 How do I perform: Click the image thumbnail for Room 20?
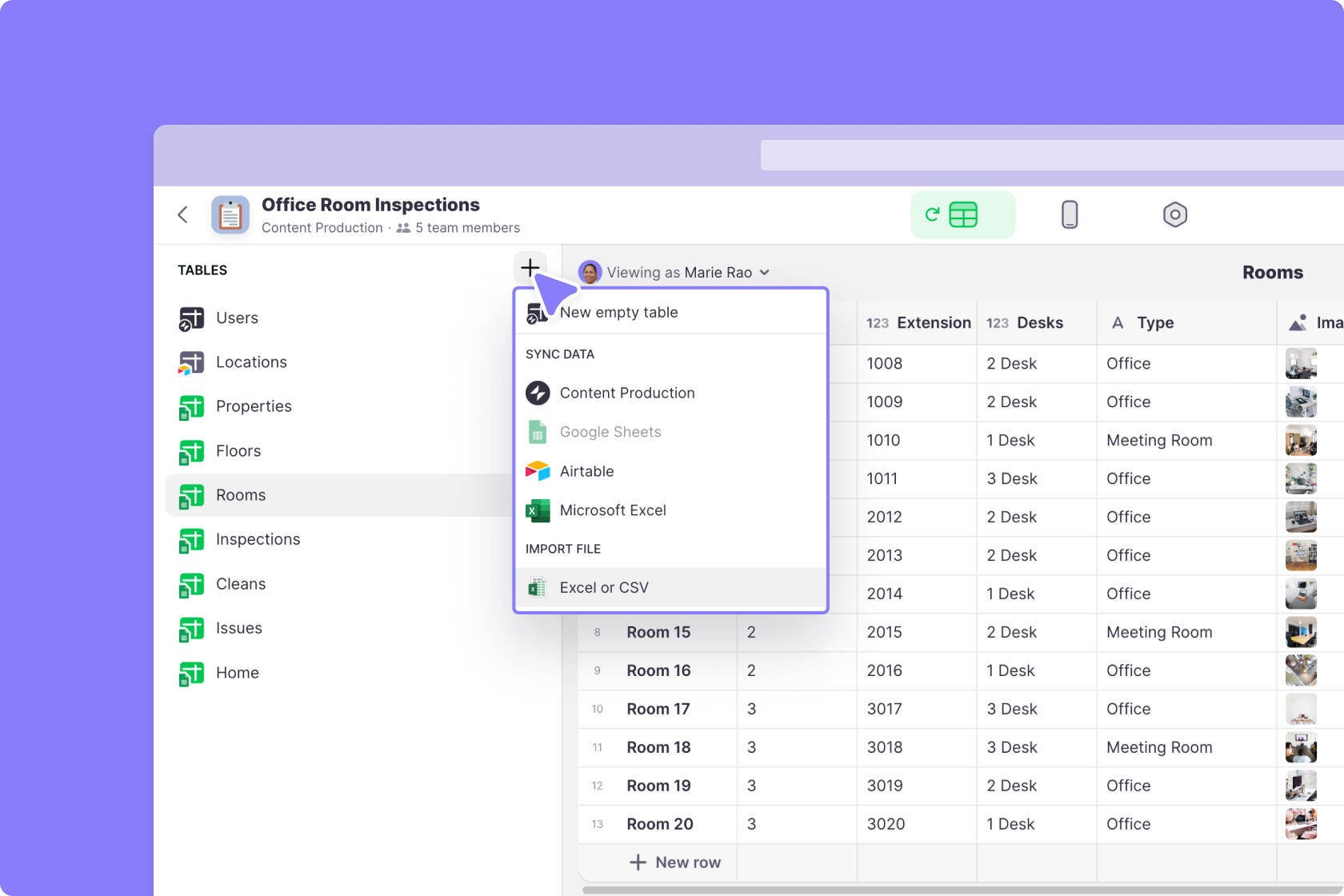[x=1301, y=824]
